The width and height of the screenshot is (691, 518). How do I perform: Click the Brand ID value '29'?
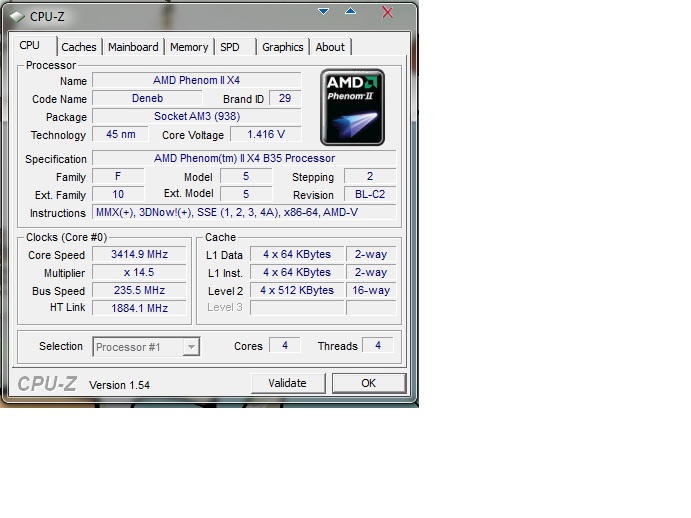tap(285, 98)
